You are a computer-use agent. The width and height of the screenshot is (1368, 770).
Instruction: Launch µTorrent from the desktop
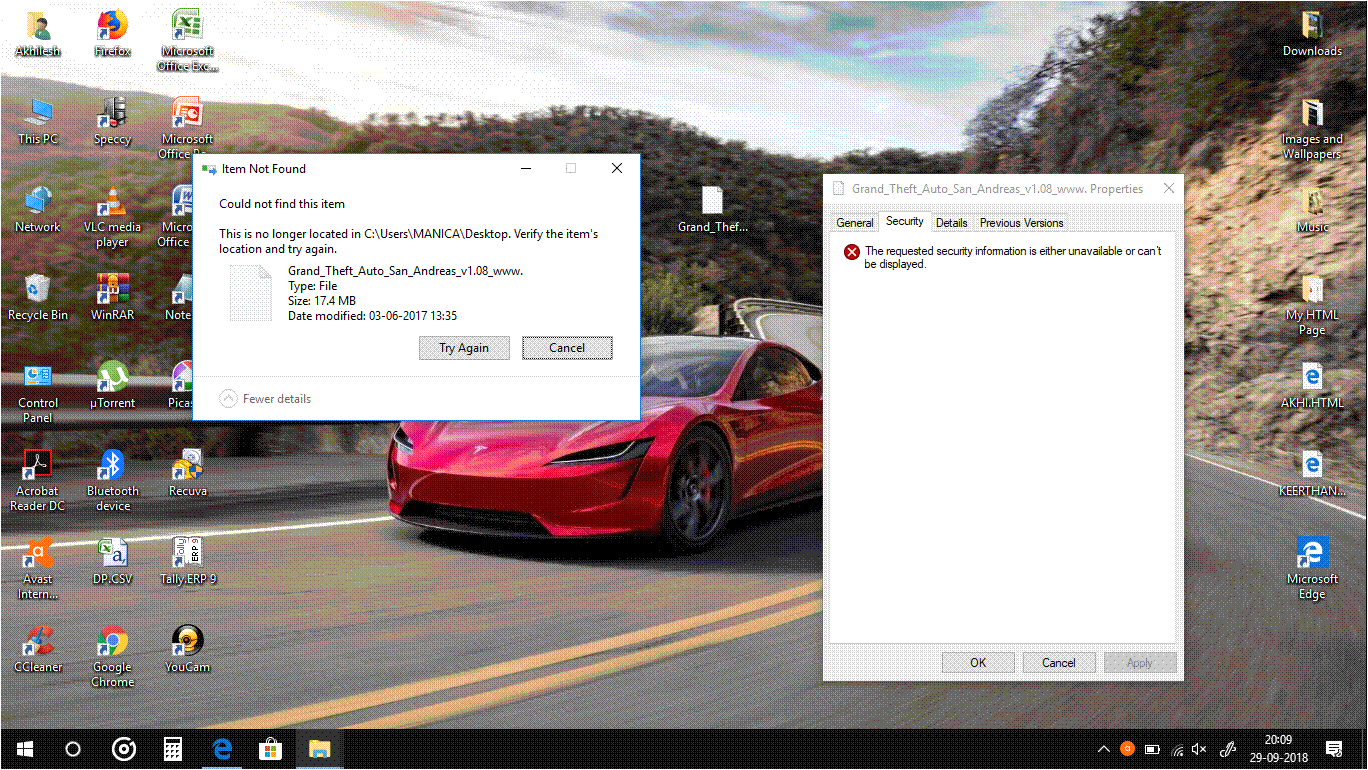click(113, 386)
